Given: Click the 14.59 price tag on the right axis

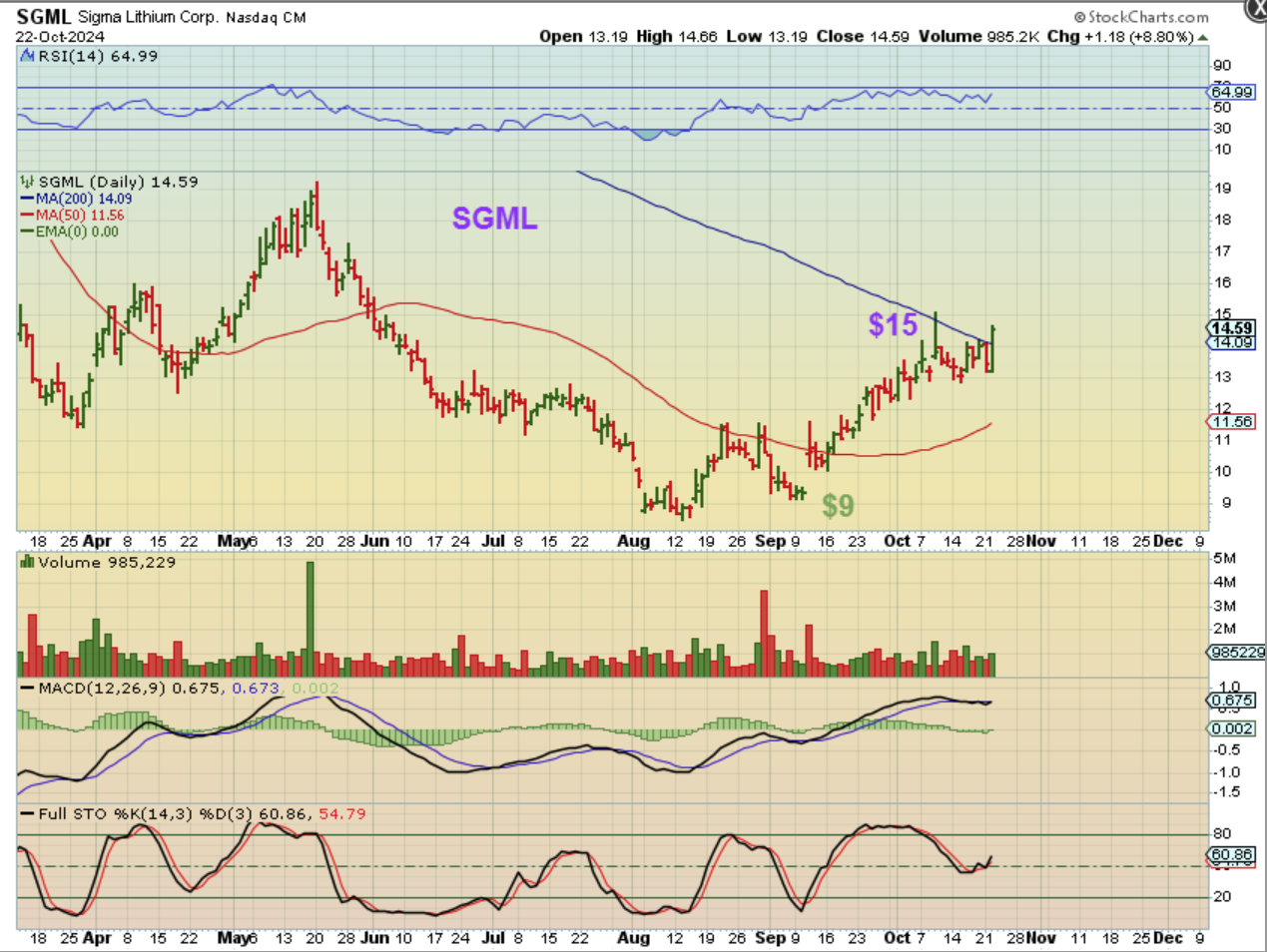Looking at the screenshot, I should click(x=1232, y=328).
